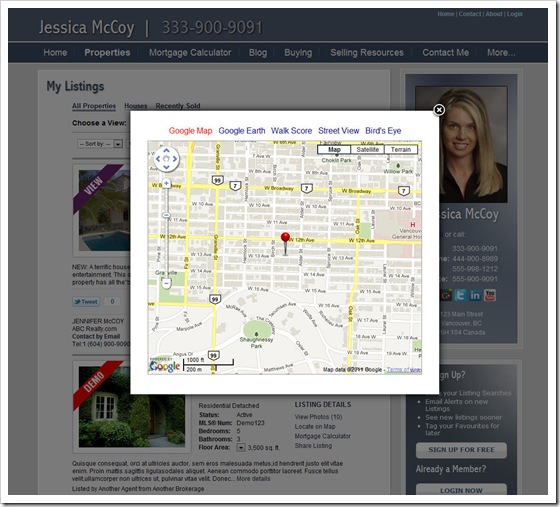Go to Home in main navigation
This screenshot has height=507, width=560.
pyautogui.click(x=55, y=52)
